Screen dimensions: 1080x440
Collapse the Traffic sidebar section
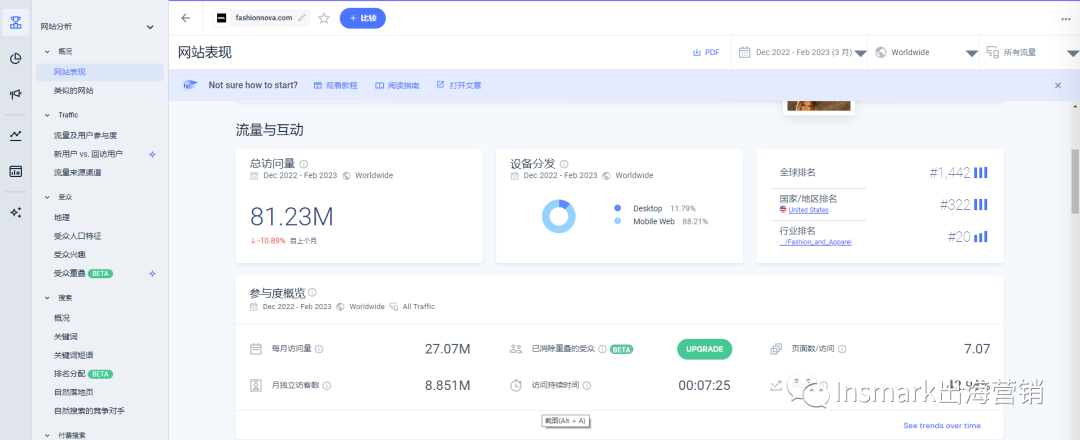(47, 115)
